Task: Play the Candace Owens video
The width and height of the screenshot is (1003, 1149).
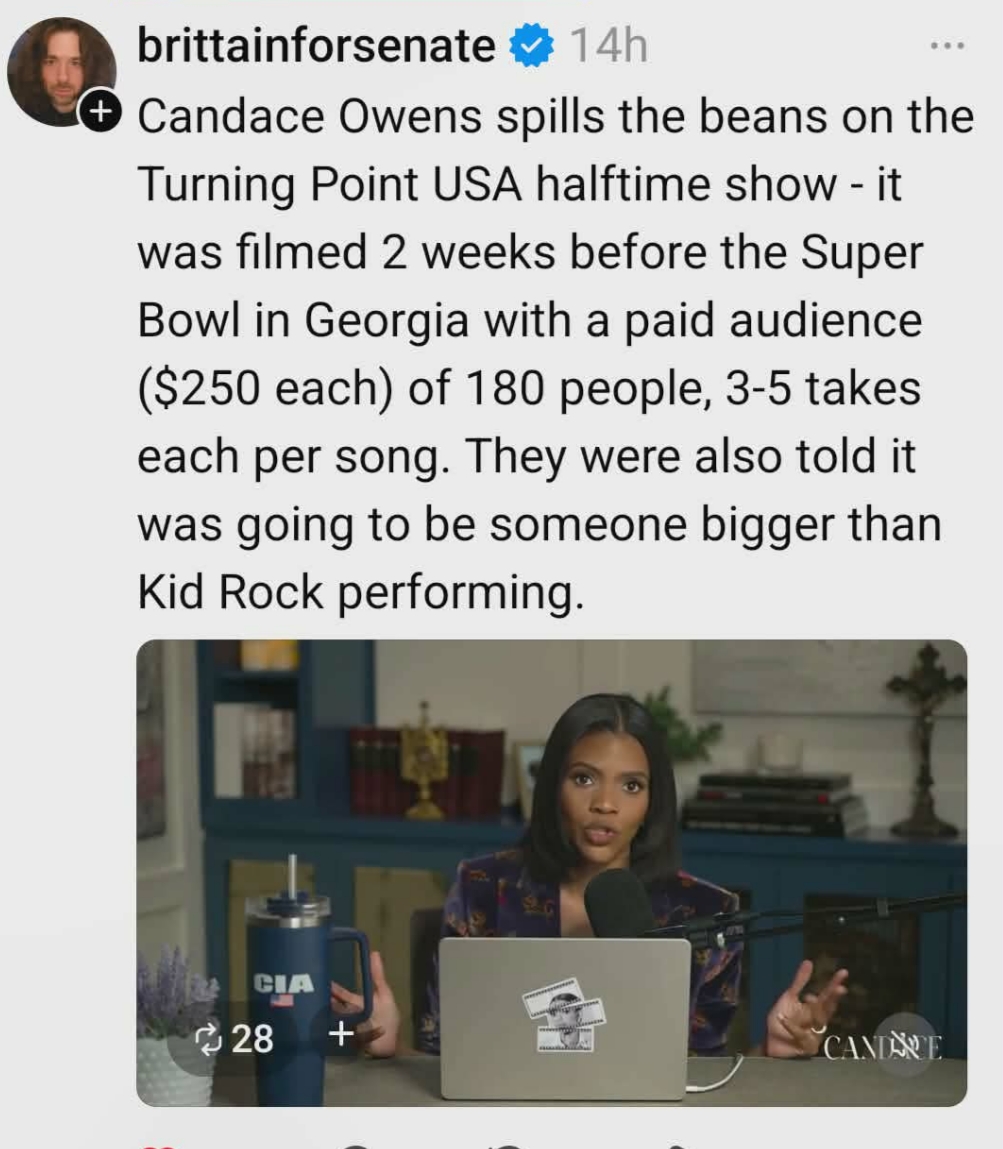Action: pos(552,873)
